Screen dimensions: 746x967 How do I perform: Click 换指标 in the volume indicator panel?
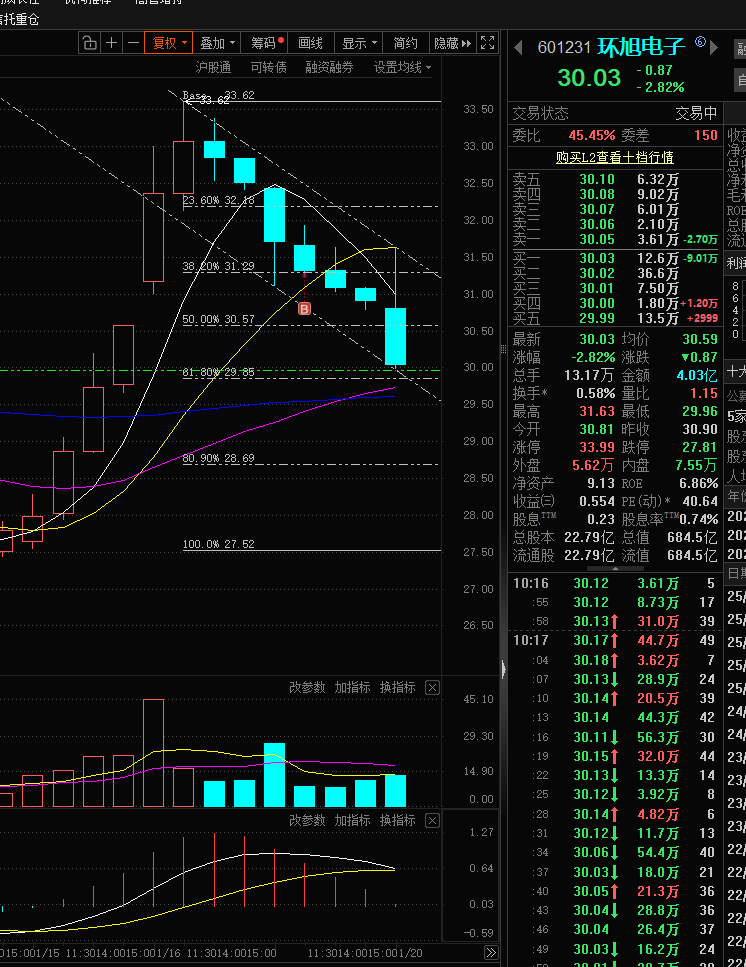398,688
